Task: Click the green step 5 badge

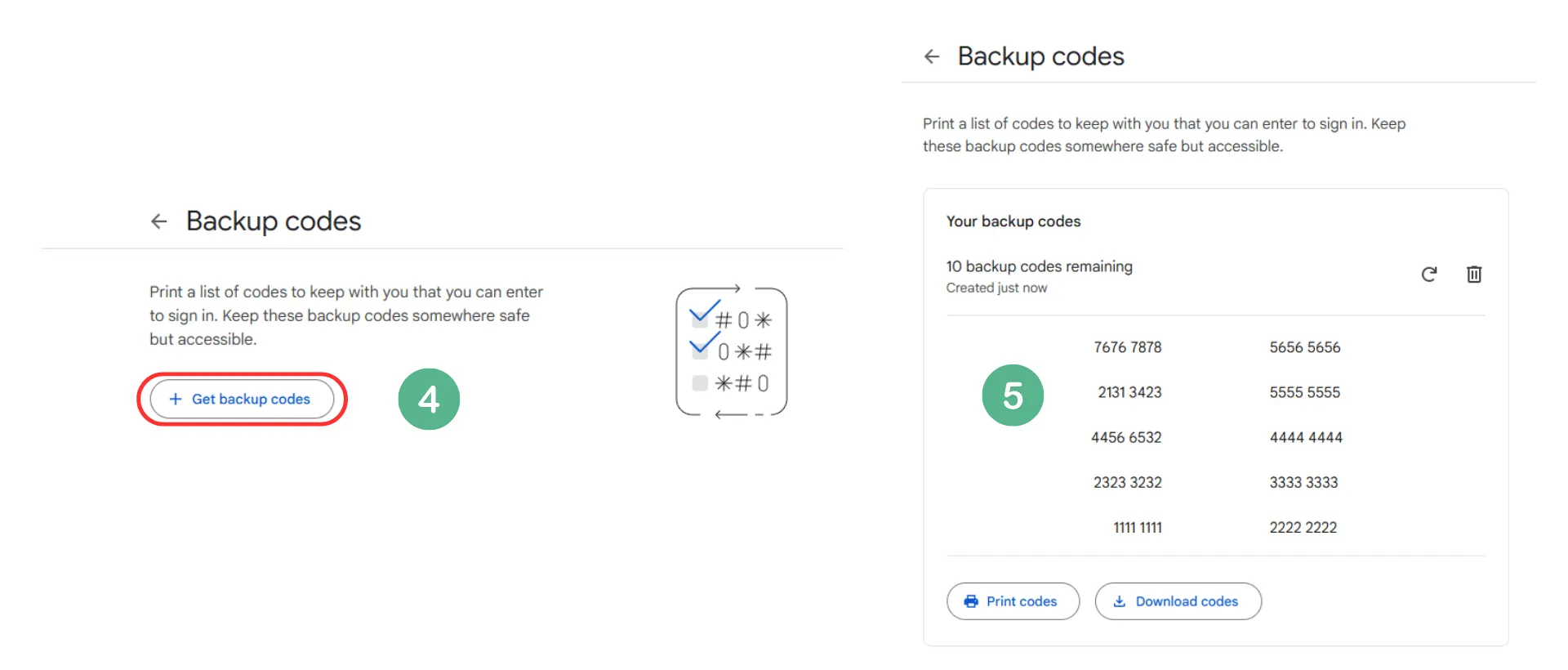Action: point(1013,395)
